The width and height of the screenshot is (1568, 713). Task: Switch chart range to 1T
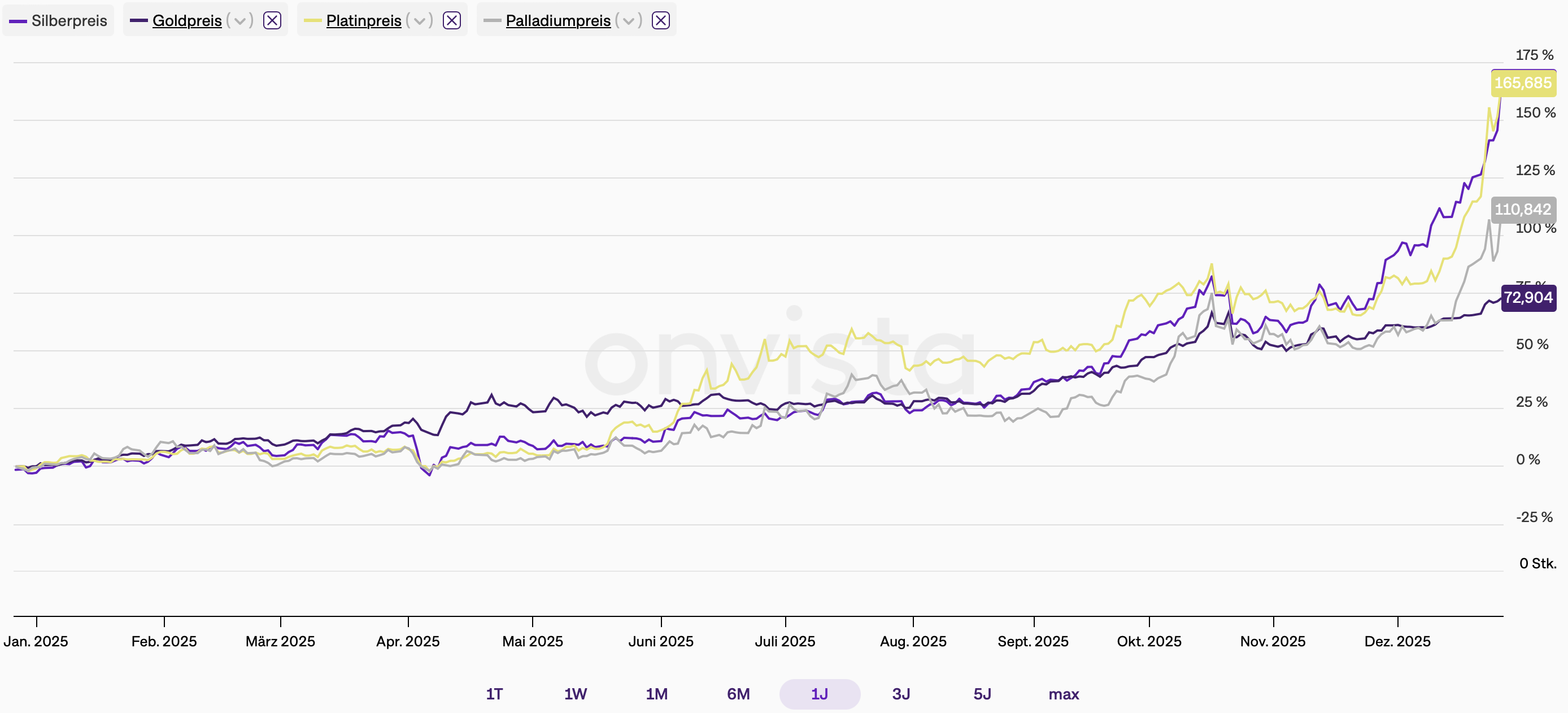pyautogui.click(x=494, y=694)
